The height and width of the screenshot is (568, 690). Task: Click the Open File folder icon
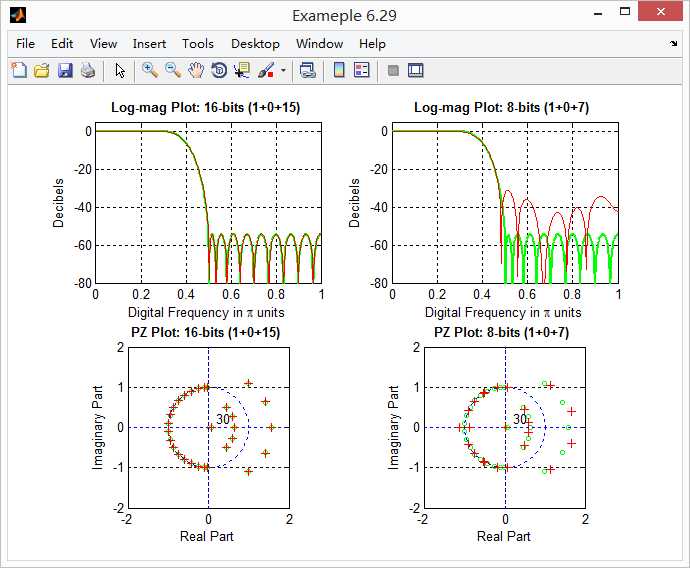(x=42, y=70)
